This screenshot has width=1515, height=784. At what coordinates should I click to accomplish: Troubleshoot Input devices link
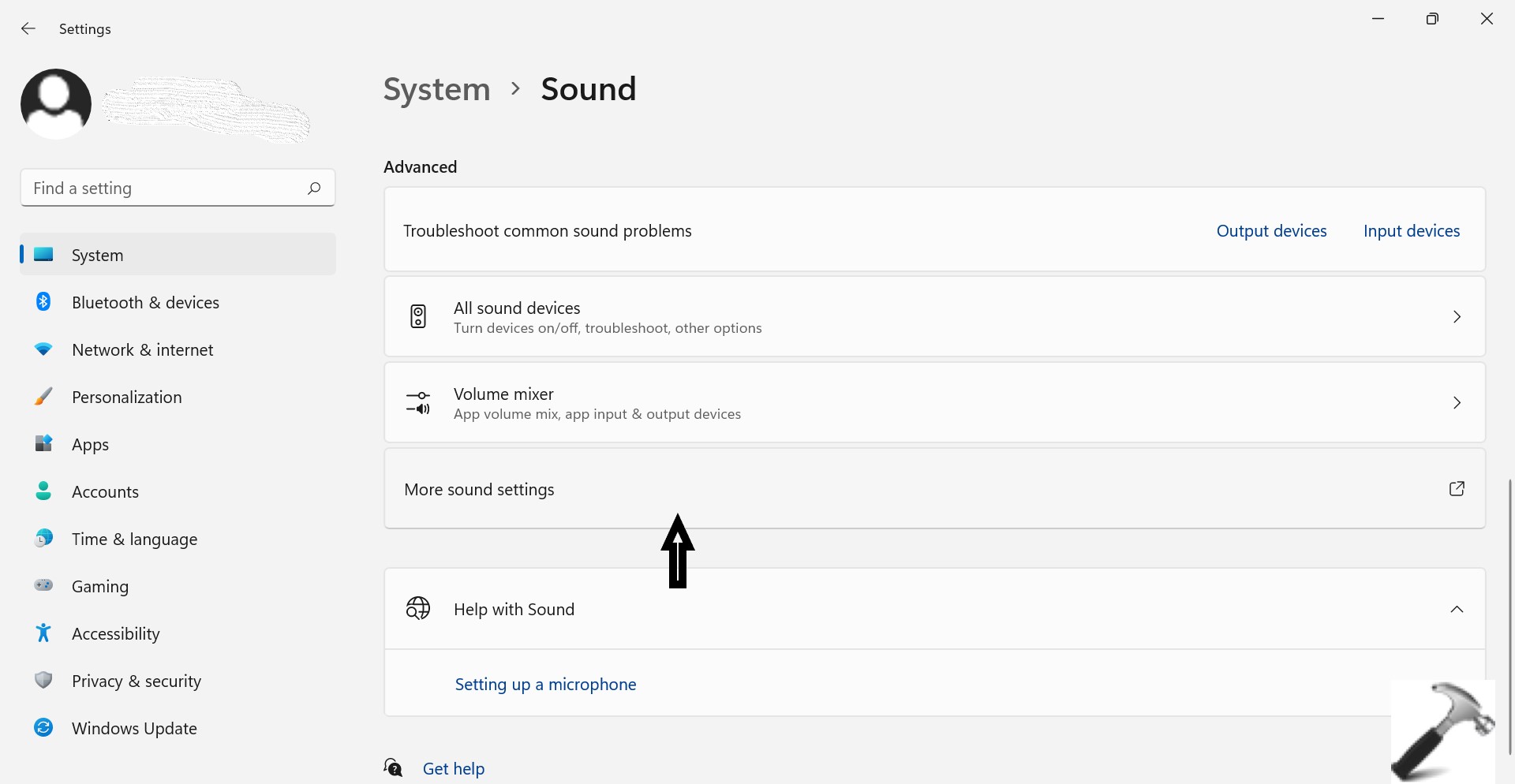point(1411,231)
